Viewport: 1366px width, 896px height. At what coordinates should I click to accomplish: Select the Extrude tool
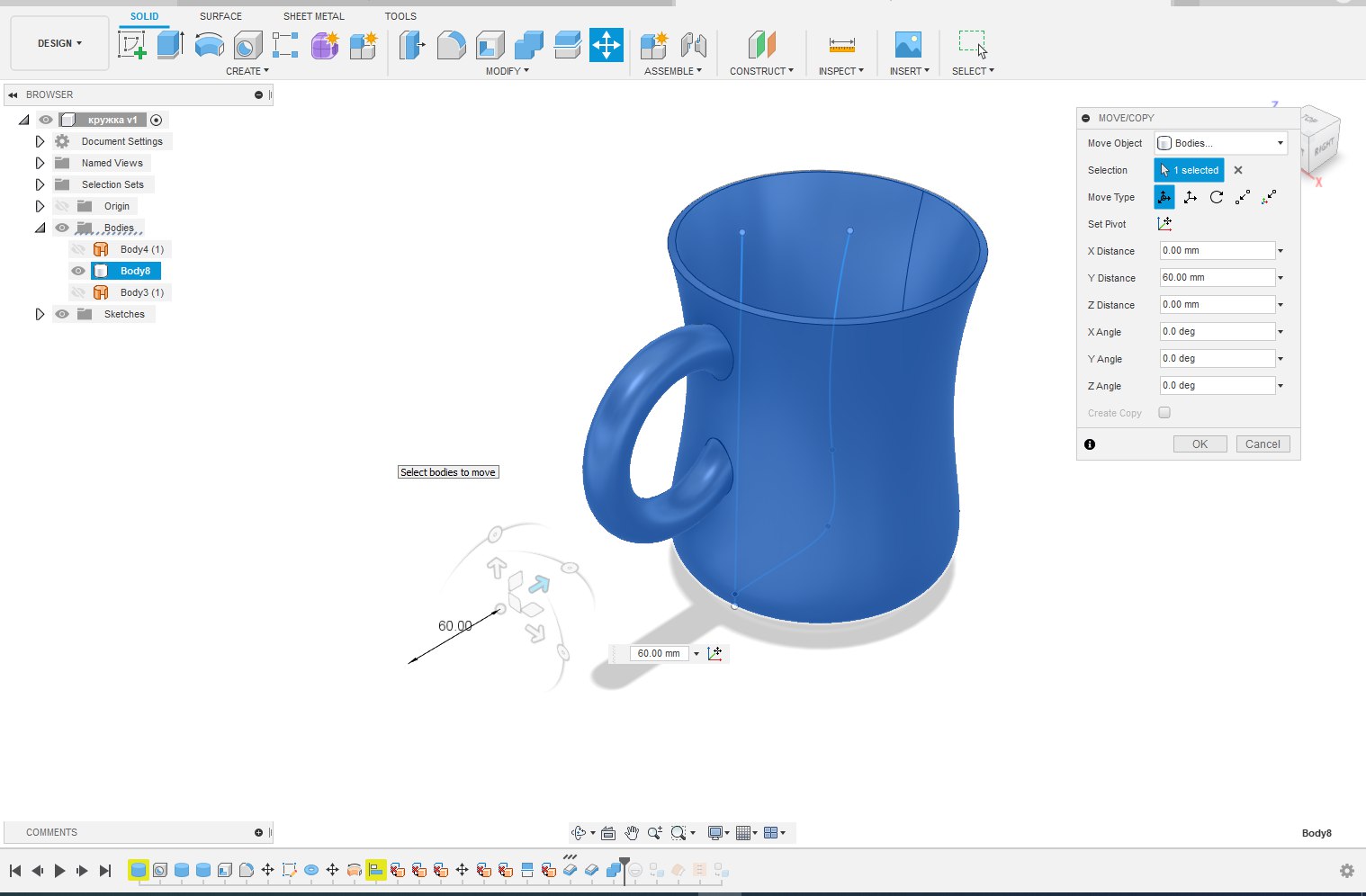[170, 44]
